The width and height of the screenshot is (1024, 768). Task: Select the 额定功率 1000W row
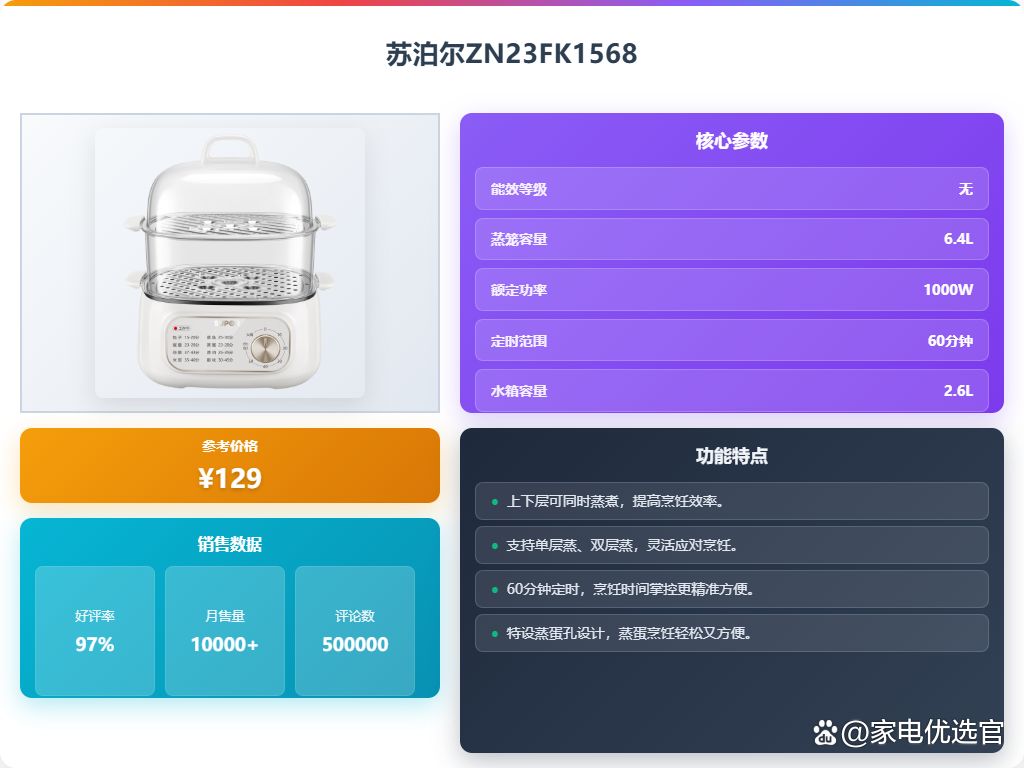point(731,289)
